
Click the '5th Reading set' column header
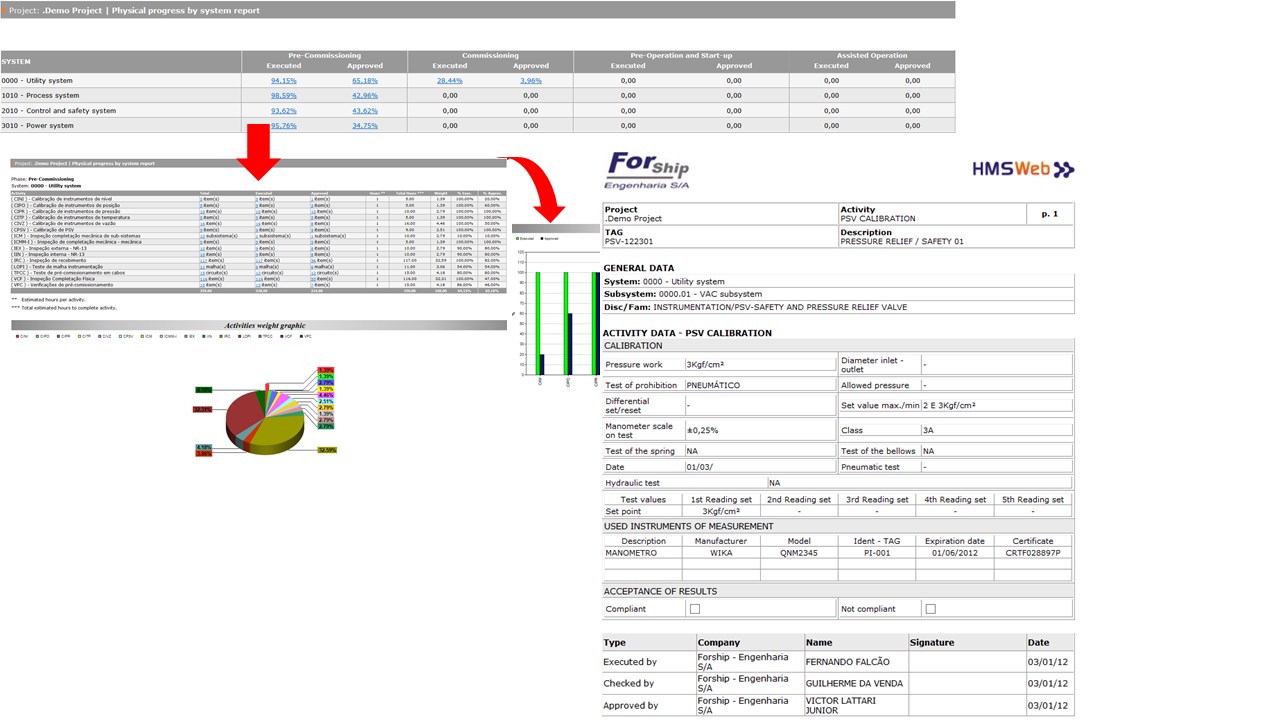point(1034,499)
